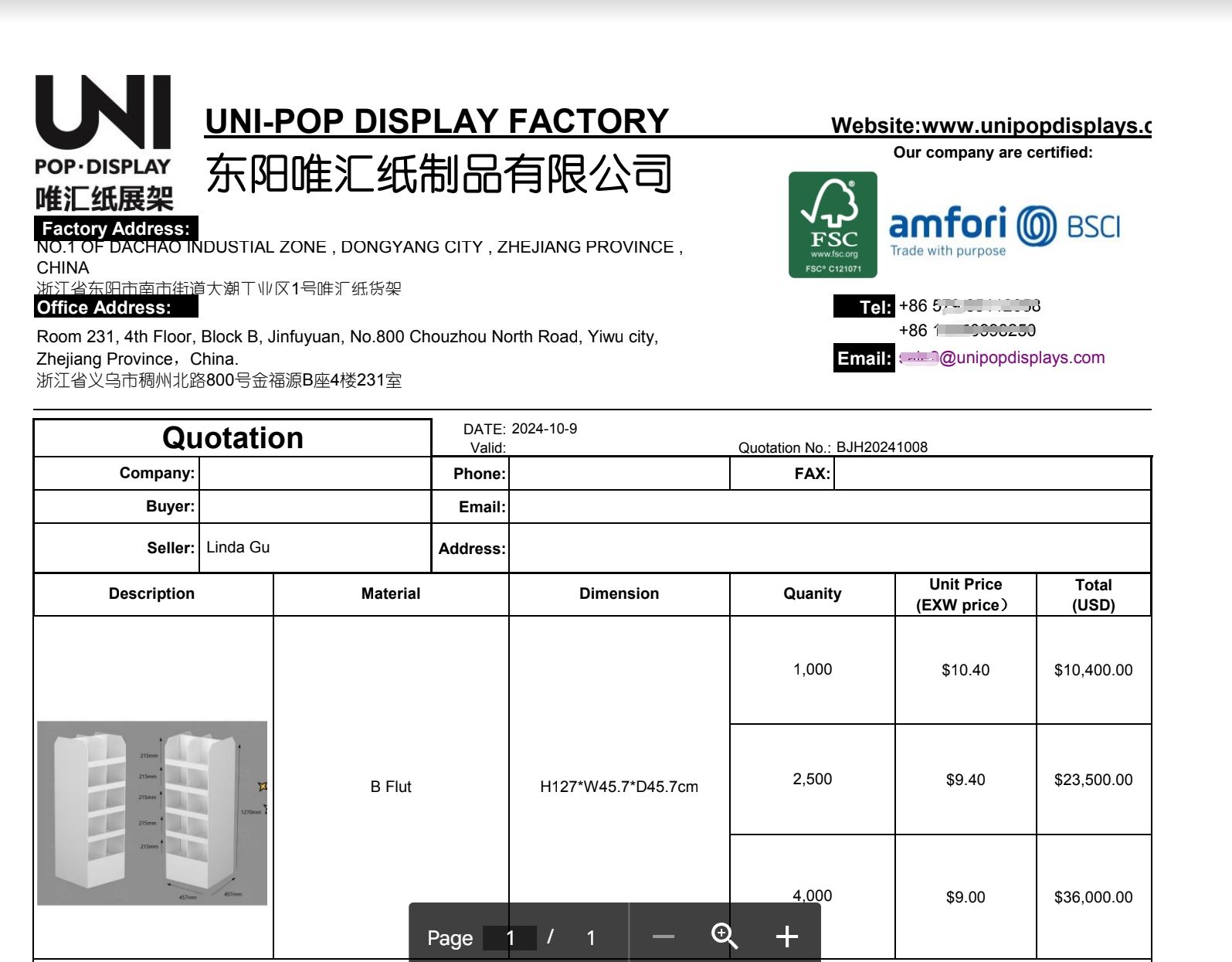Select material value 'B Flut'
Screen dimensions: 1232x962
(391, 787)
